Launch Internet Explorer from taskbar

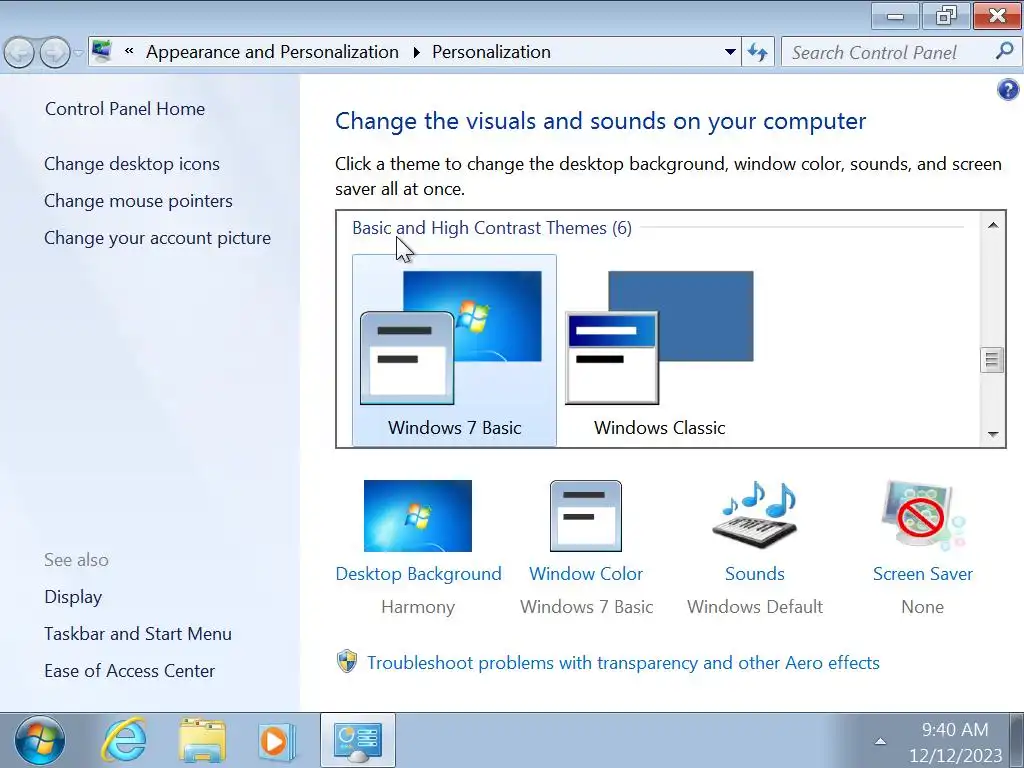pos(124,741)
